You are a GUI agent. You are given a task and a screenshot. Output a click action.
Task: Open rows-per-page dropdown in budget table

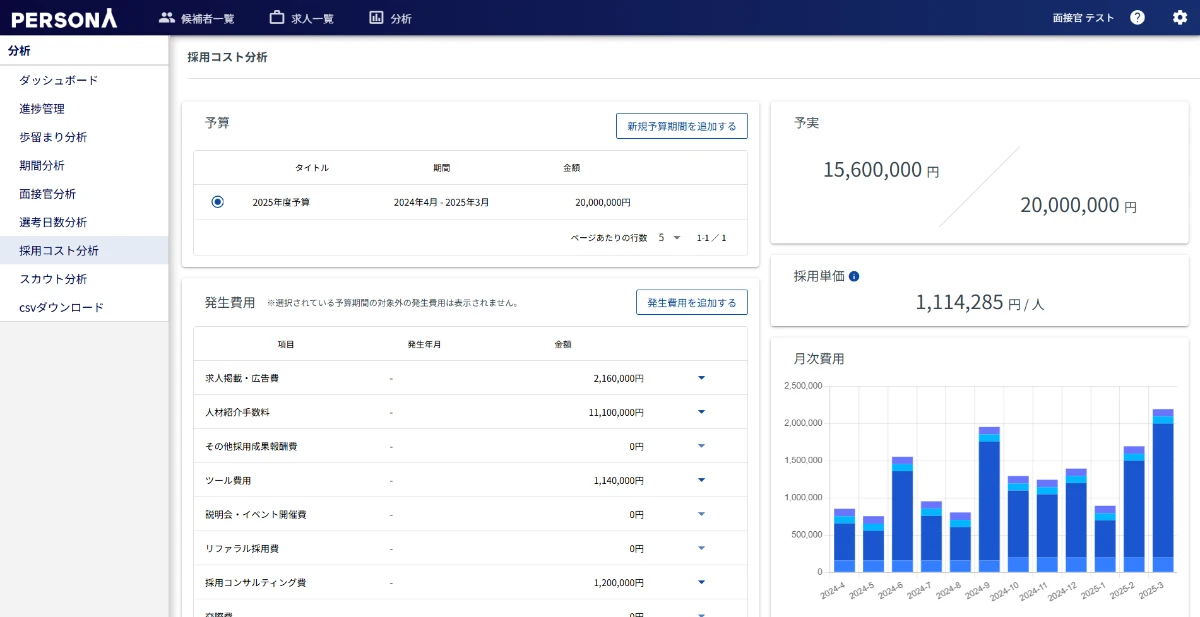(670, 238)
